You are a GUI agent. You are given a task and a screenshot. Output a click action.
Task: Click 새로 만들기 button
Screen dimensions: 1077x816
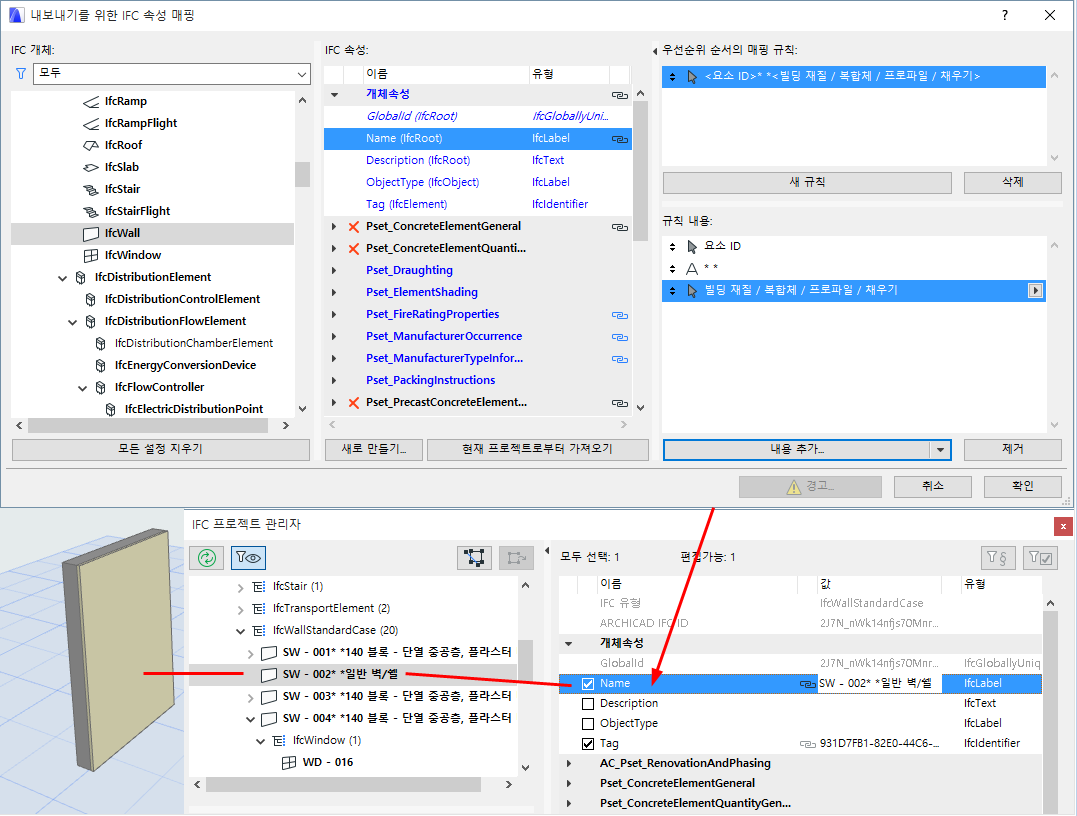374,449
